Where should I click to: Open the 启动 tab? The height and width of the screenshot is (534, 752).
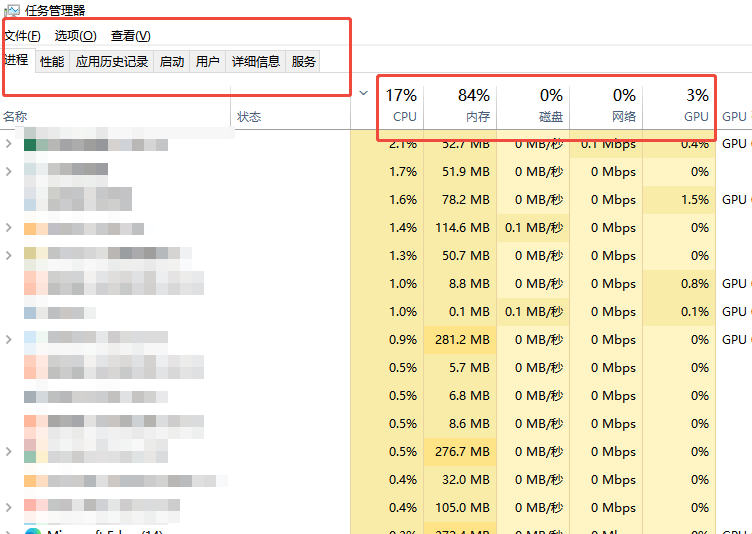point(172,62)
